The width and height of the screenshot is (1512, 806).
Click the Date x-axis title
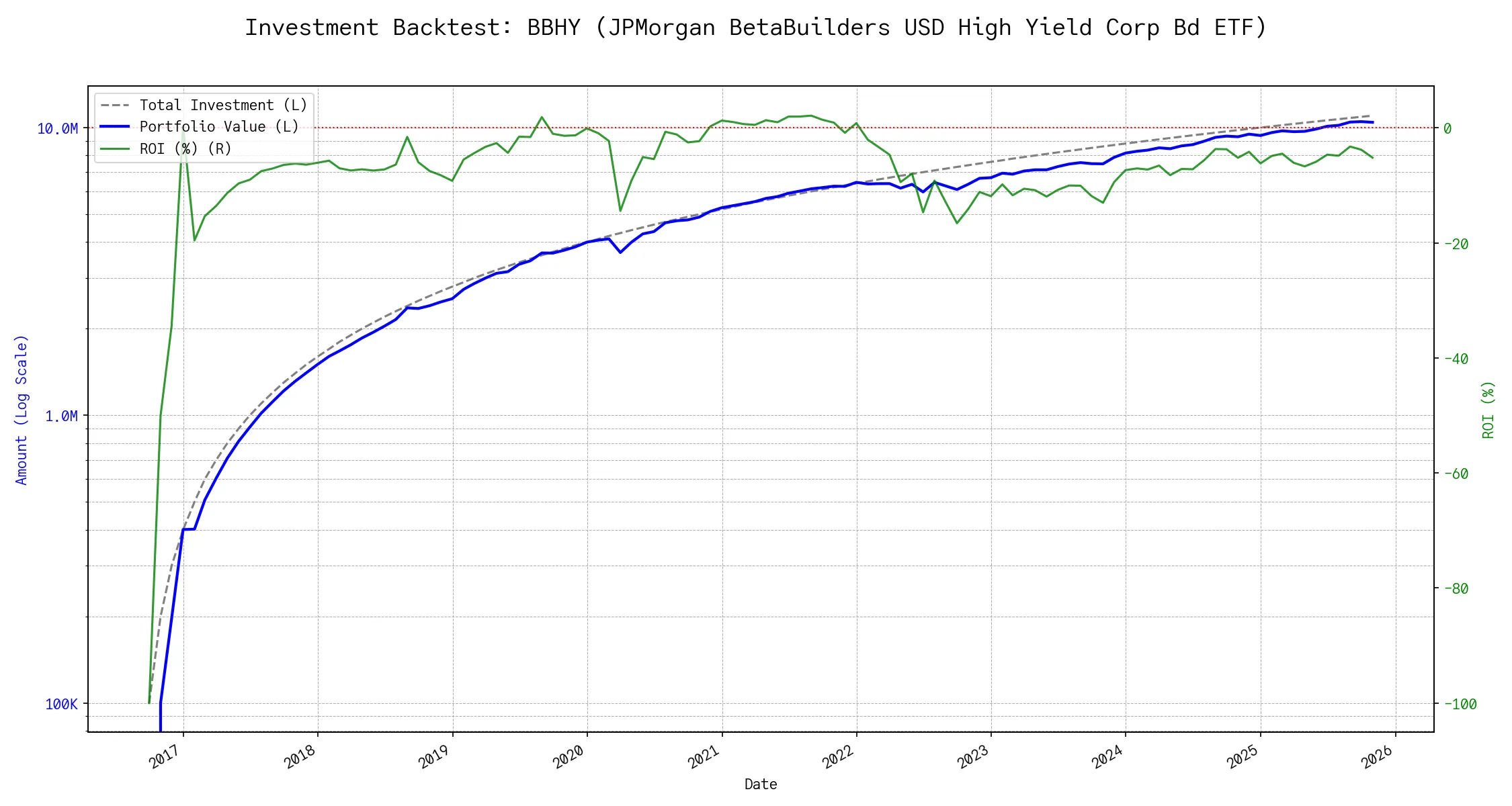[761, 785]
